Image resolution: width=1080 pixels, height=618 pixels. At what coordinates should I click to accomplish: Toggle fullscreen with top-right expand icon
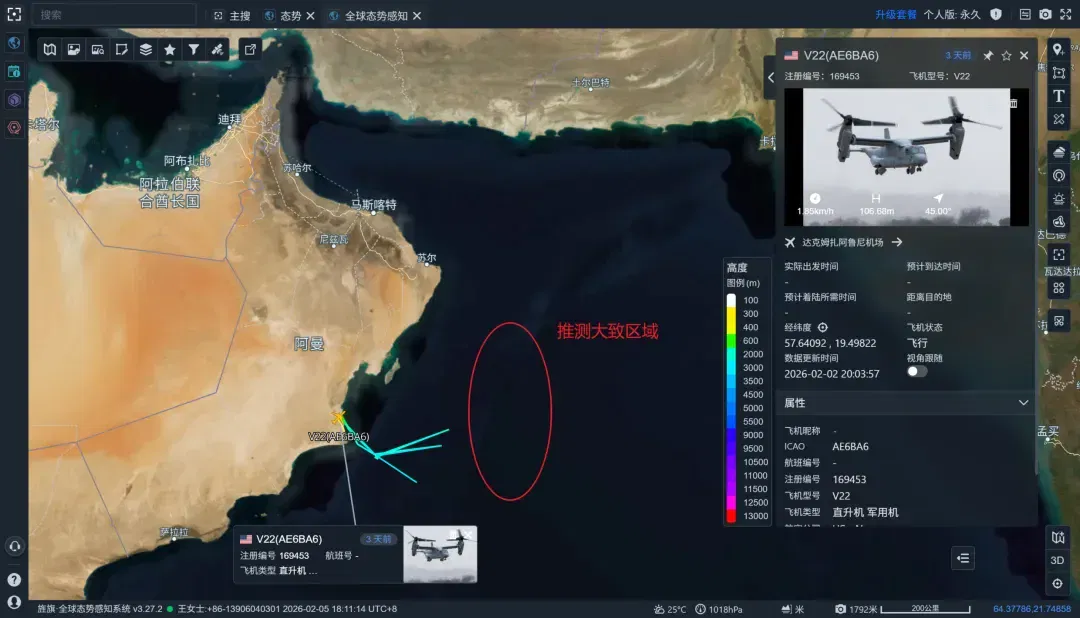coord(1066,14)
